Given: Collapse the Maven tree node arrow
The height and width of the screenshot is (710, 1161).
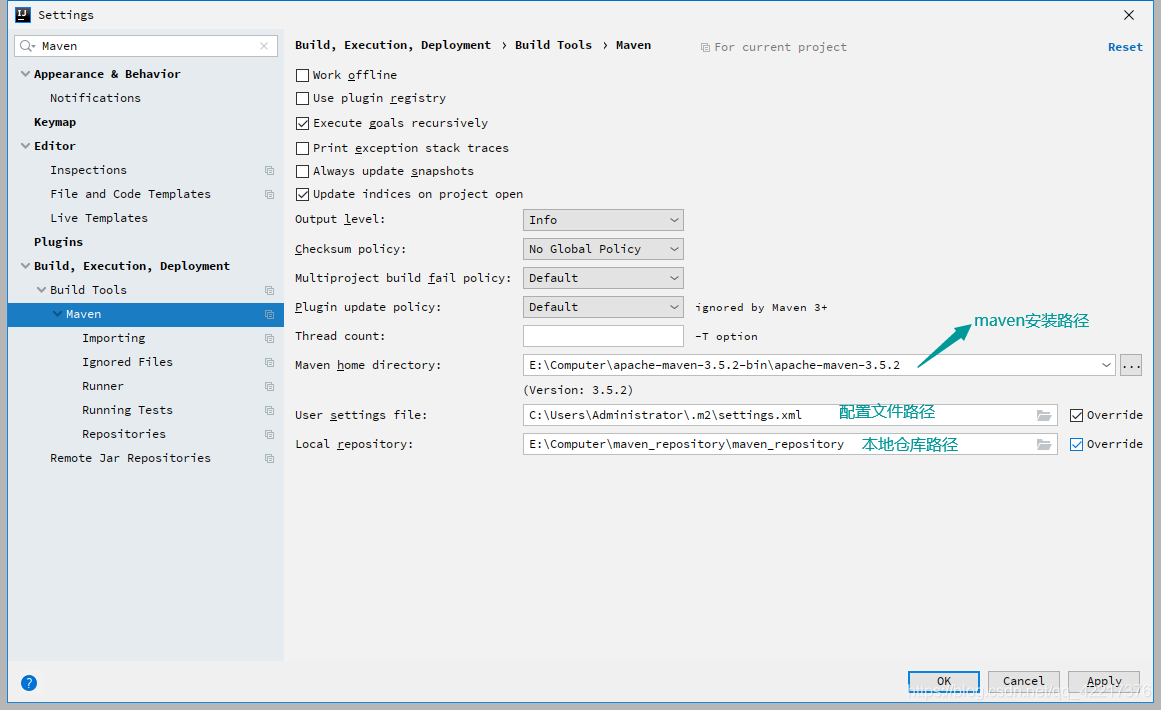Looking at the screenshot, I should pos(57,314).
